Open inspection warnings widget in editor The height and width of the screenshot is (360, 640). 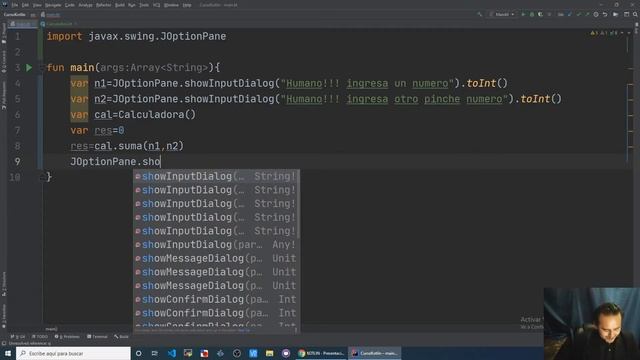tap(604, 33)
